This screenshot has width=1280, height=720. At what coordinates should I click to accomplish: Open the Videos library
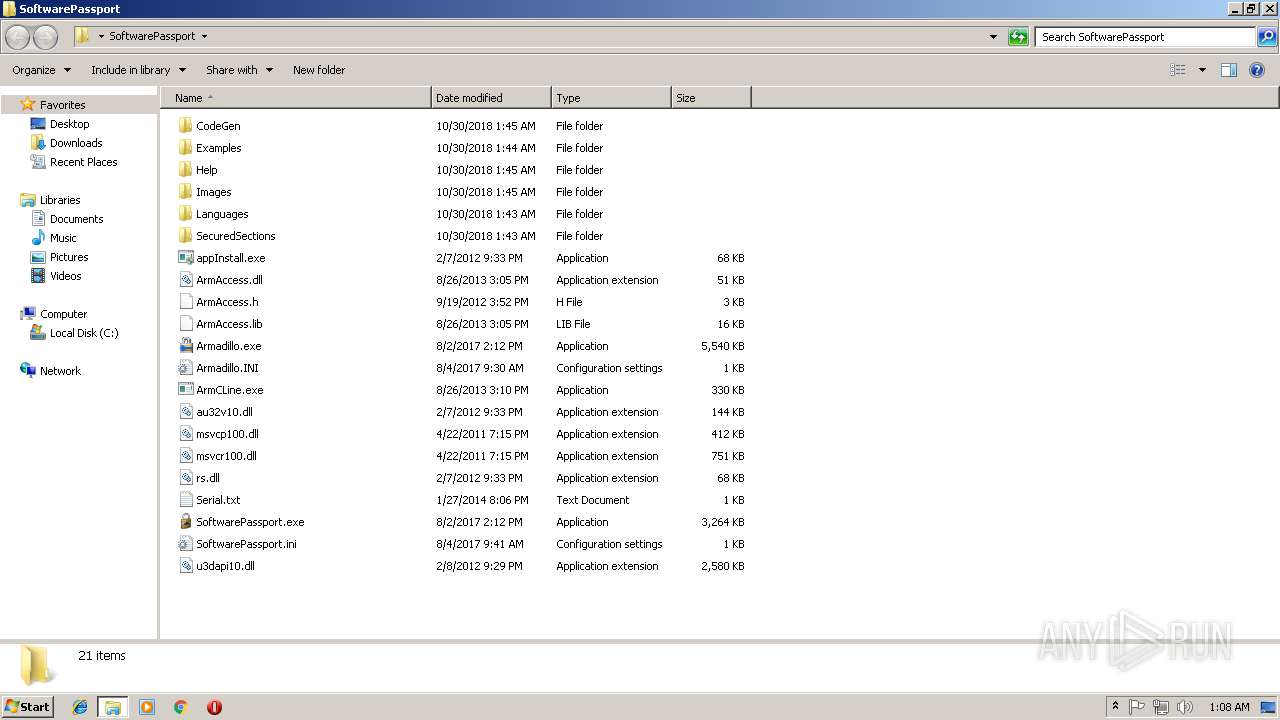65,276
